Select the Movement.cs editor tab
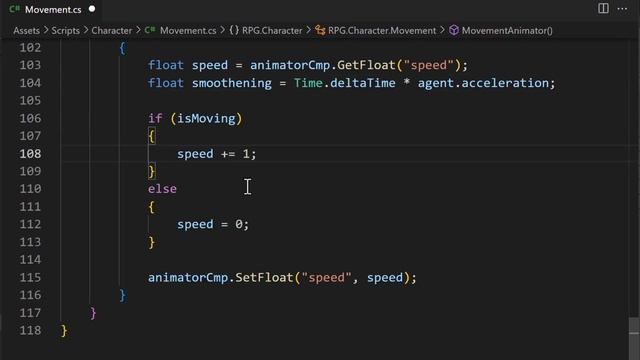This screenshot has width=640, height=360. click(x=51, y=9)
